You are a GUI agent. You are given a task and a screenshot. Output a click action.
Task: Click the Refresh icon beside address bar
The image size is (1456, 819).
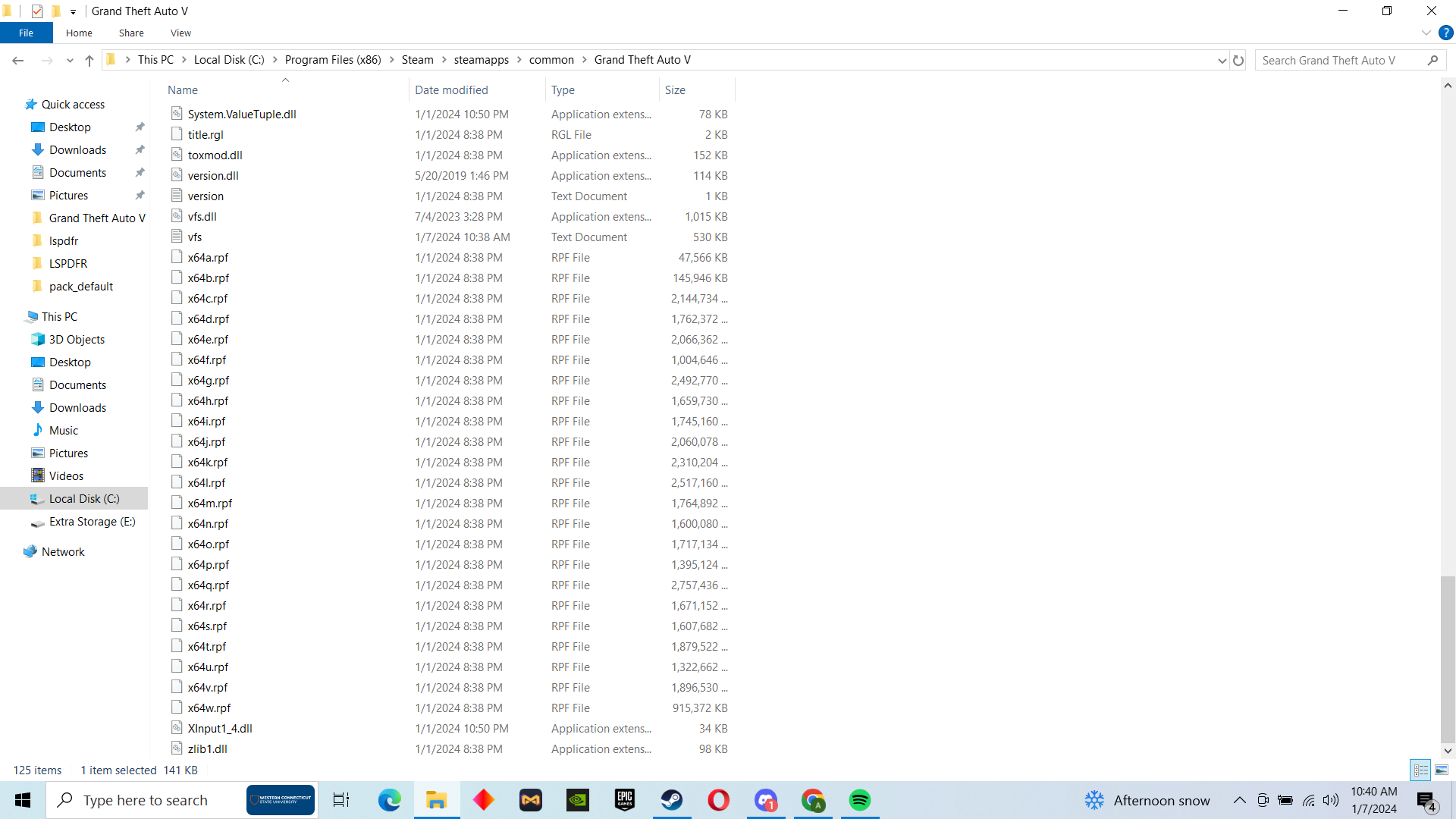click(1238, 60)
